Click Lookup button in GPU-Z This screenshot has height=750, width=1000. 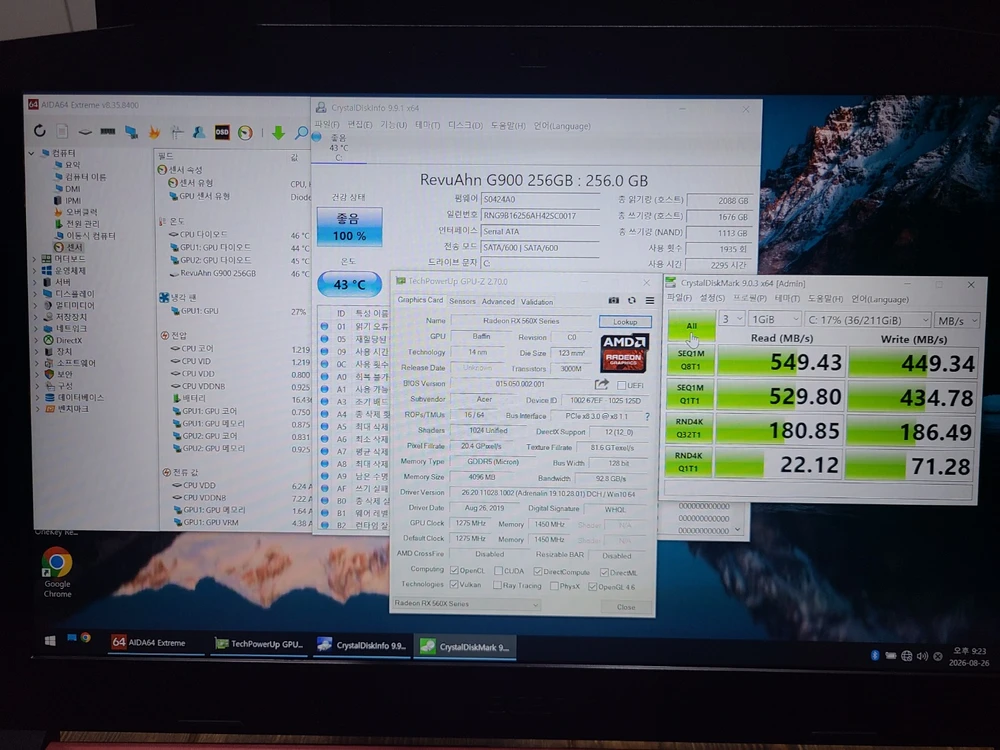click(x=625, y=321)
